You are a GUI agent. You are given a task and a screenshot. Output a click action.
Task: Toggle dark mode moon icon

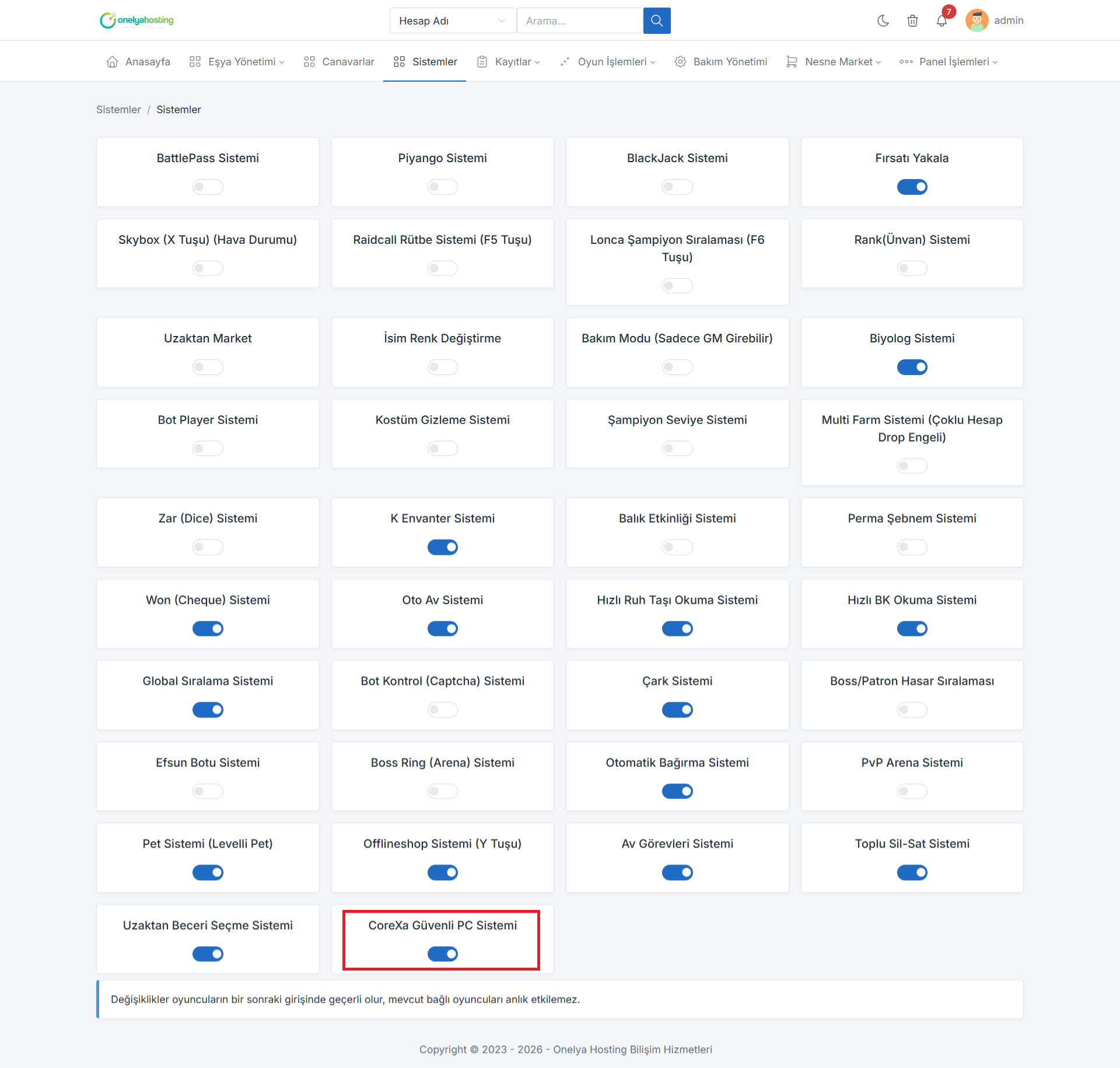point(883,21)
